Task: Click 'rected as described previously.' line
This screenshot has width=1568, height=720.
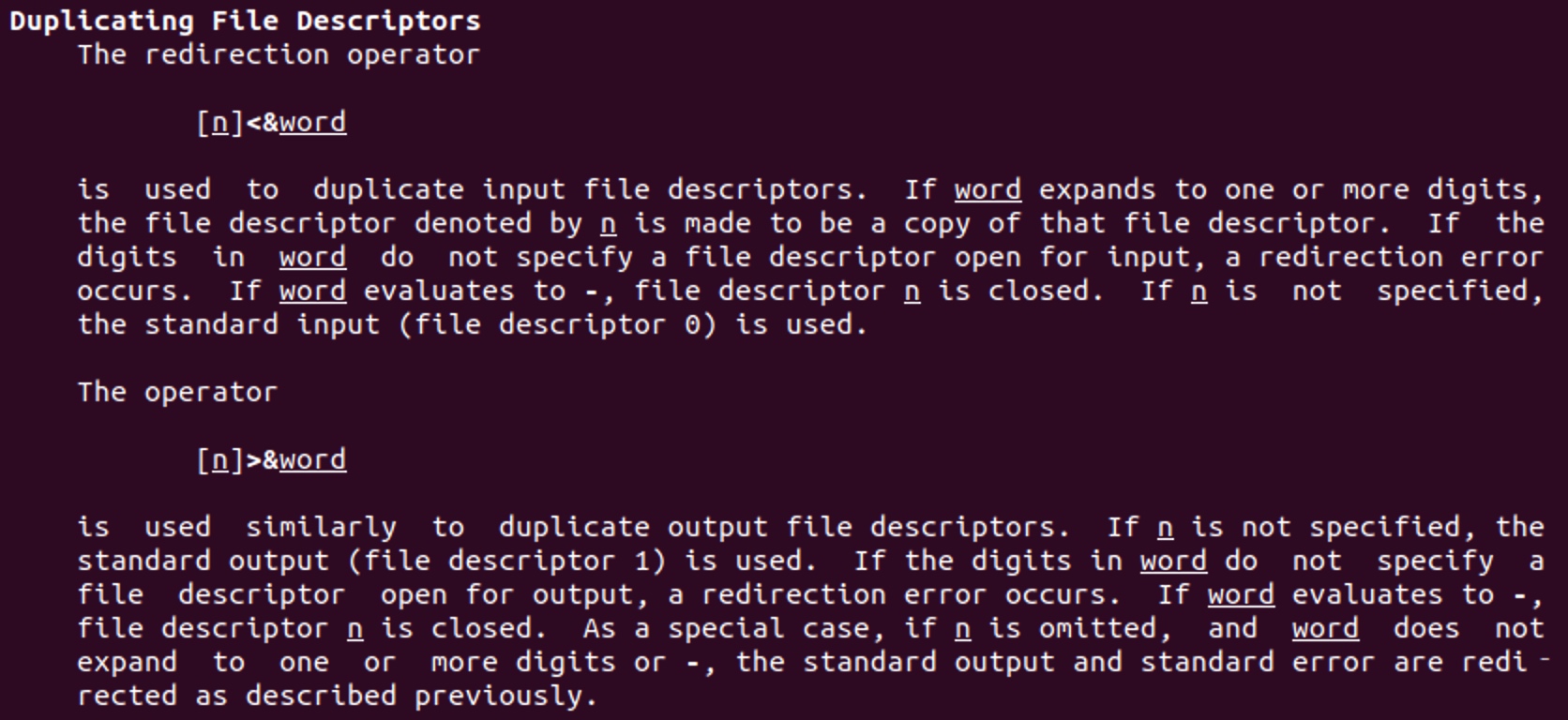Action: coord(337,697)
